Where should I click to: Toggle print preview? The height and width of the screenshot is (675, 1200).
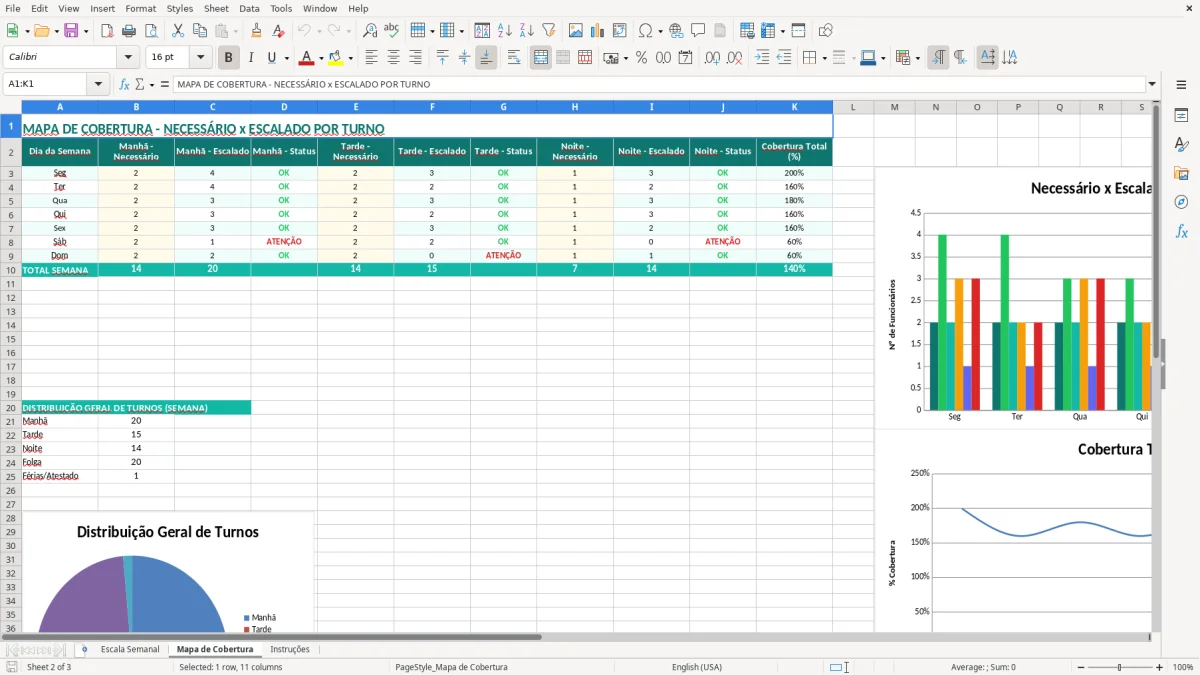click(151, 31)
